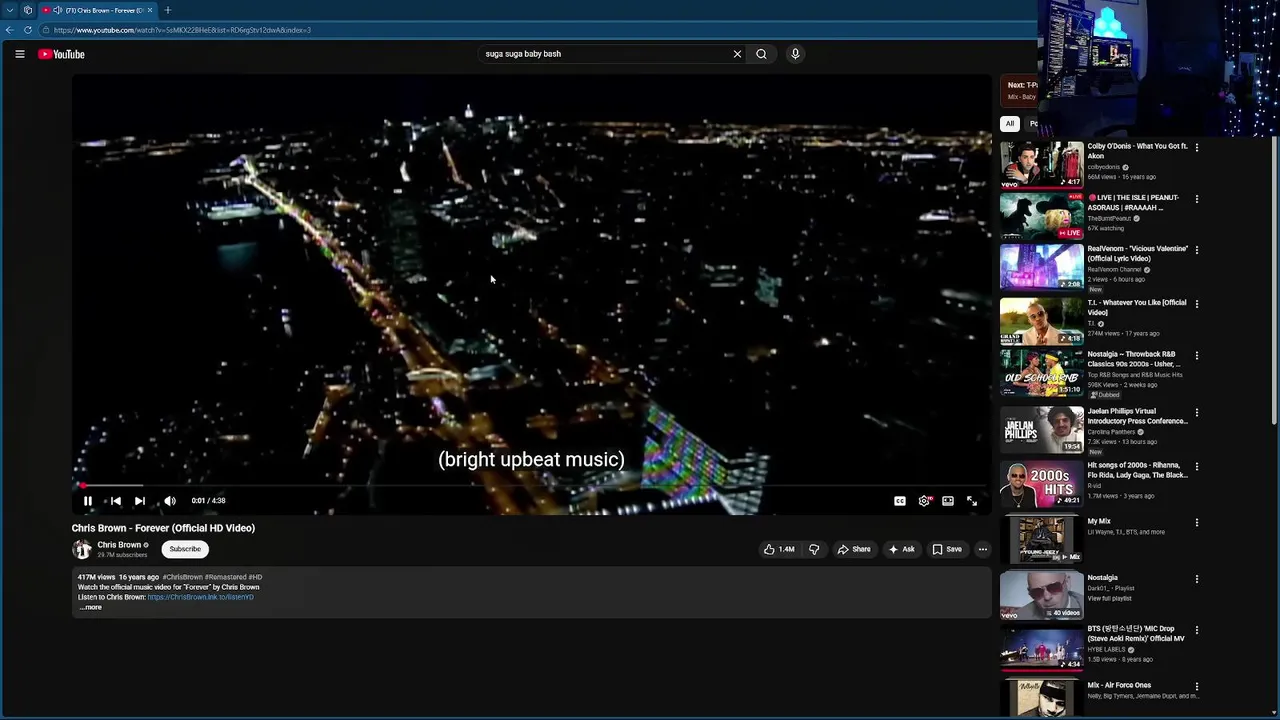
Task: Open options for Nostalgia Throwback R&B video
Action: click(1197, 356)
